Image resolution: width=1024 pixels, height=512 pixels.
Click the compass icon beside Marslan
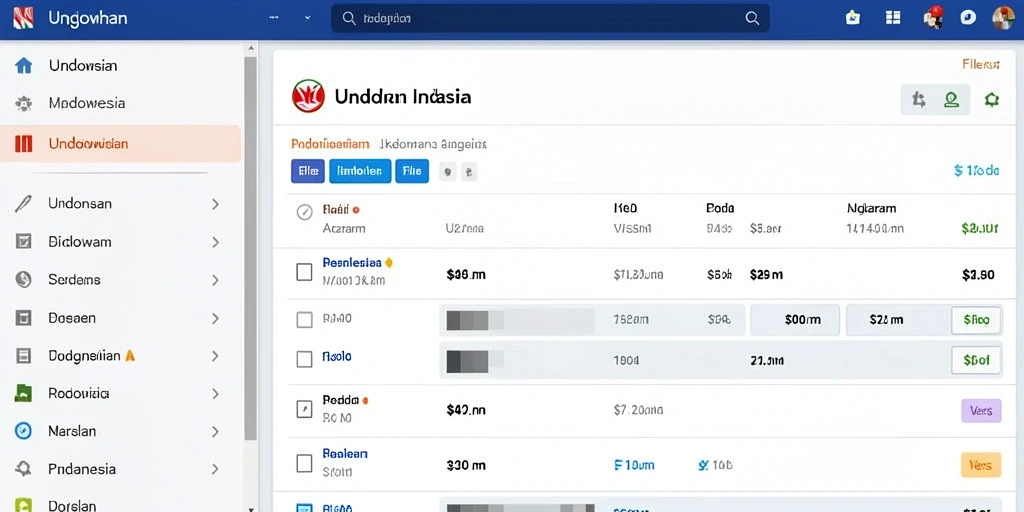24,431
